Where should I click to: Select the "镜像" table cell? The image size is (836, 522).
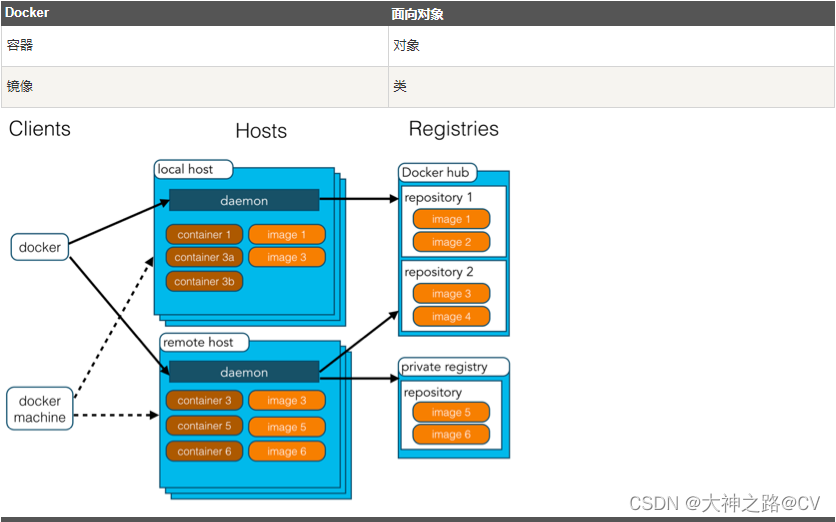pyautogui.click(x=195, y=86)
